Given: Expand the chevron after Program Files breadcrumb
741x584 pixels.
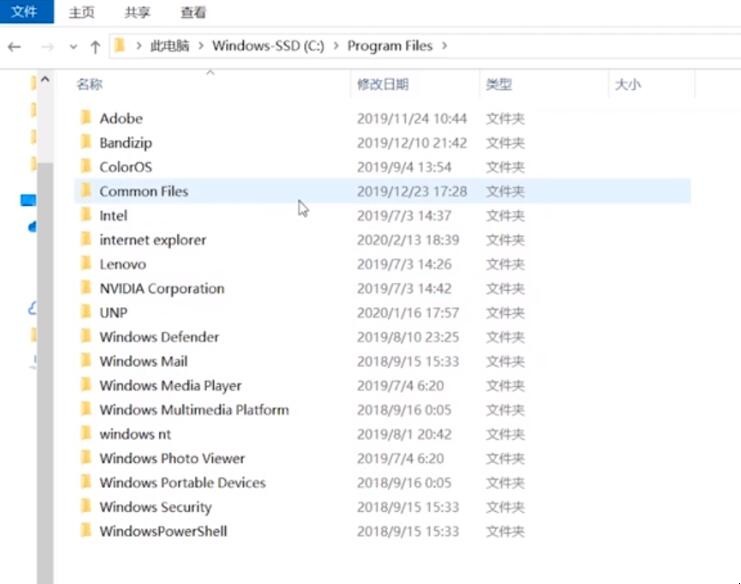Looking at the screenshot, I should pos(444,46).
